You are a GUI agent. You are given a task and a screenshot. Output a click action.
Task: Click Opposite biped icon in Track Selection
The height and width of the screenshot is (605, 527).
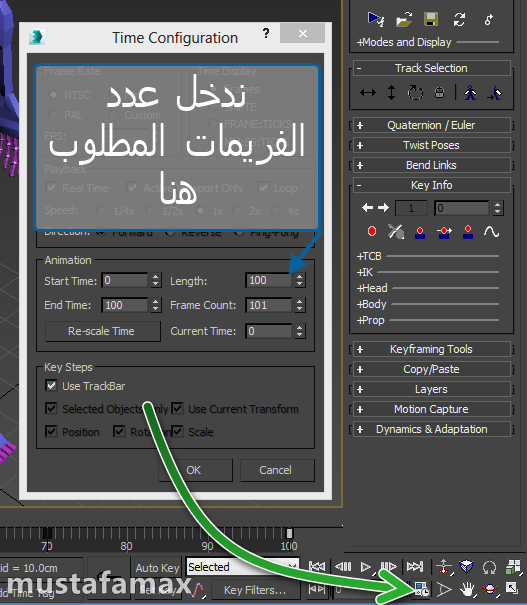point(494,93)
